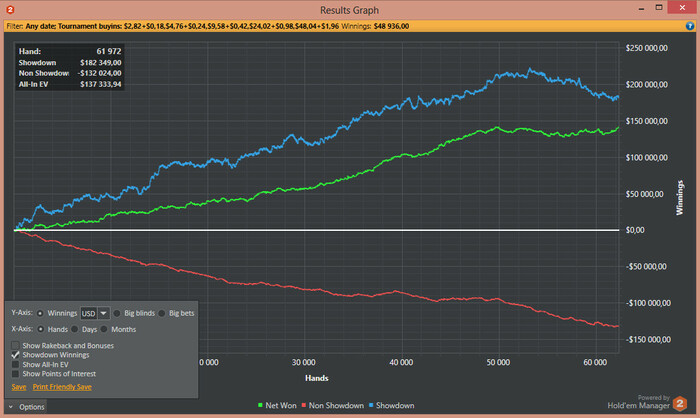Click the $150 000,00 axis label
Screen dimensions: 700x418
point(647,121)
